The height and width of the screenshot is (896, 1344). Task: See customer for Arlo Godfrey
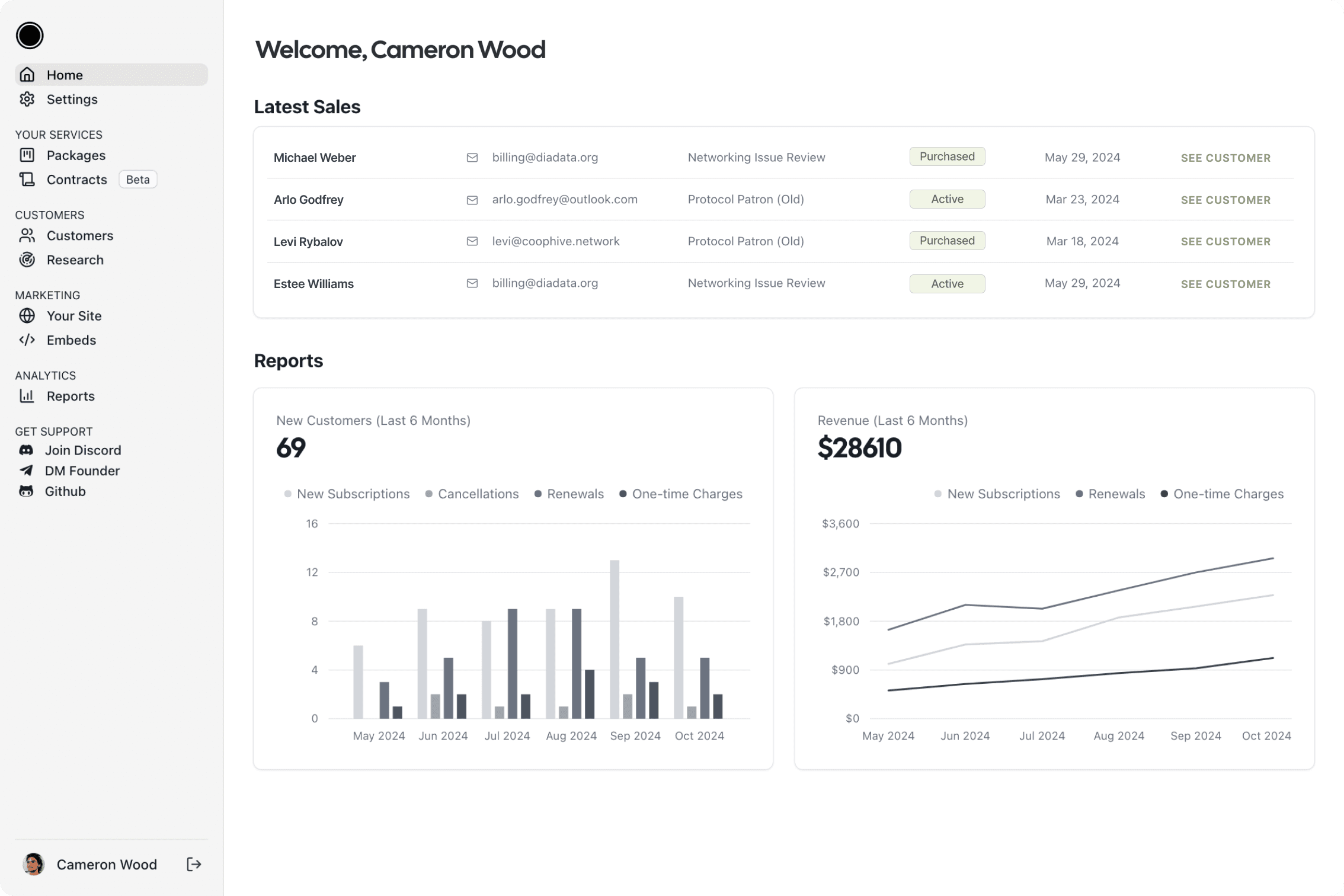(1225, 200)
